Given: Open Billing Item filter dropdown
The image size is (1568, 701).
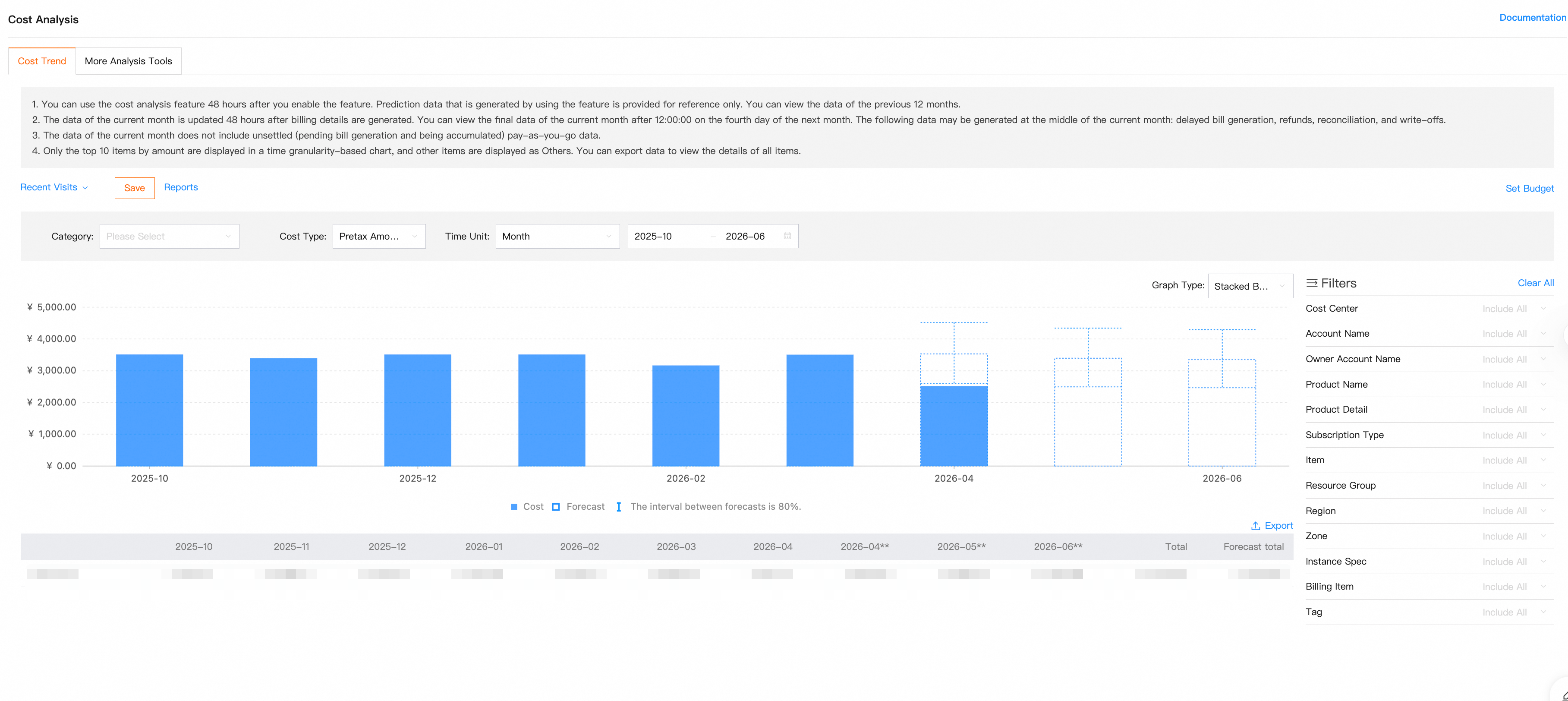Looking at the screenshot, I should tap(1514, 587).
